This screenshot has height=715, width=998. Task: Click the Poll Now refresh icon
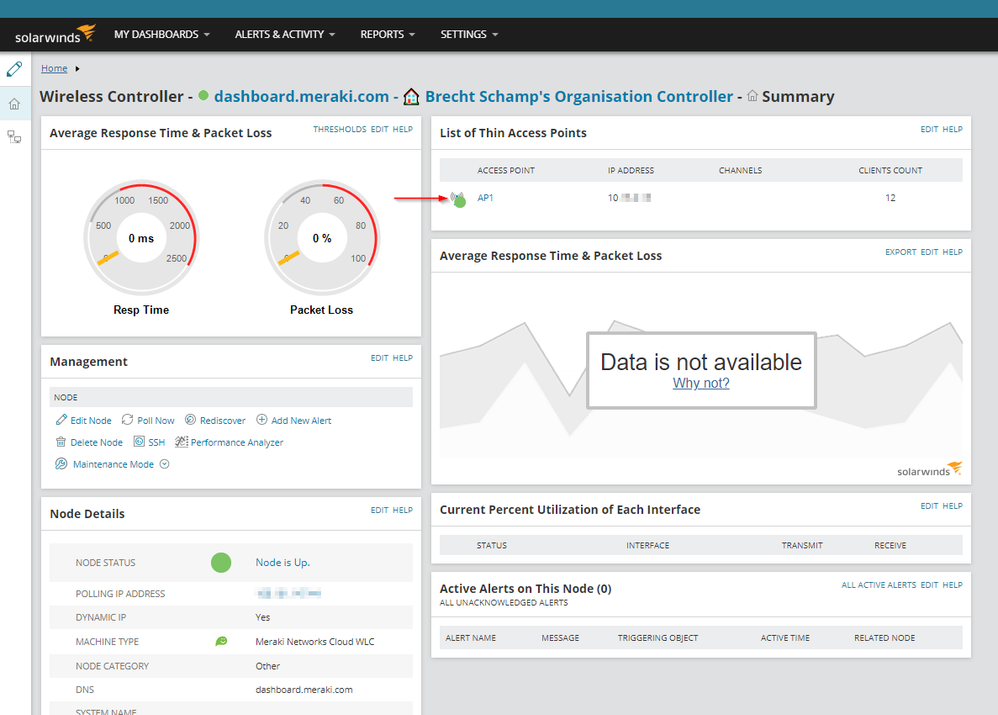pos(127,420)
